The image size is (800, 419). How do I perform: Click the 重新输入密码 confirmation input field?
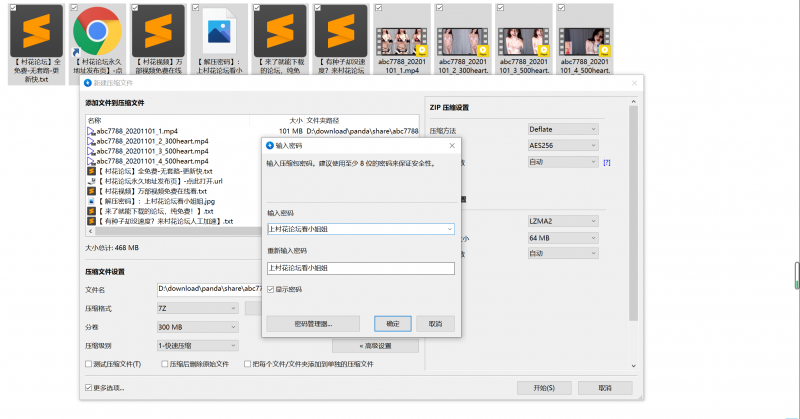click(360, 268)
